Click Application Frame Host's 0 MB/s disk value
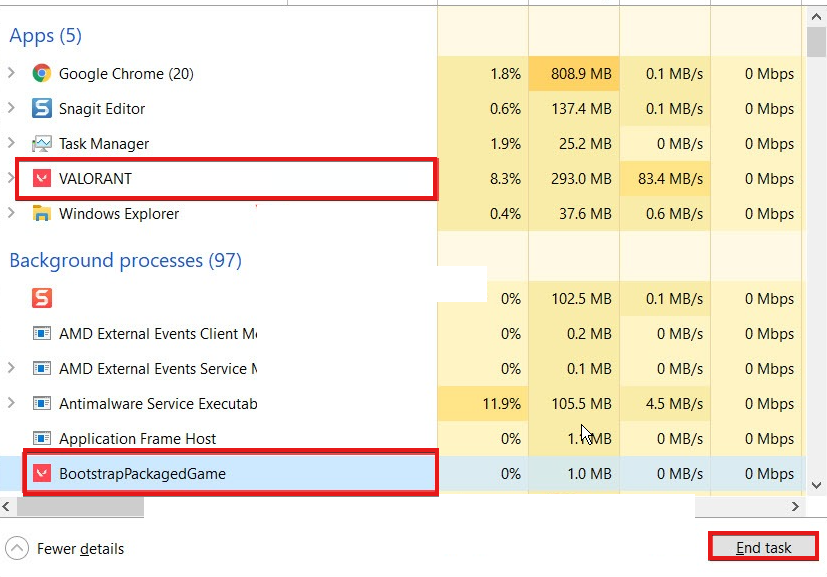Viewport: 827px width, 577px height. pyautogui.click(x=680, y=439)
